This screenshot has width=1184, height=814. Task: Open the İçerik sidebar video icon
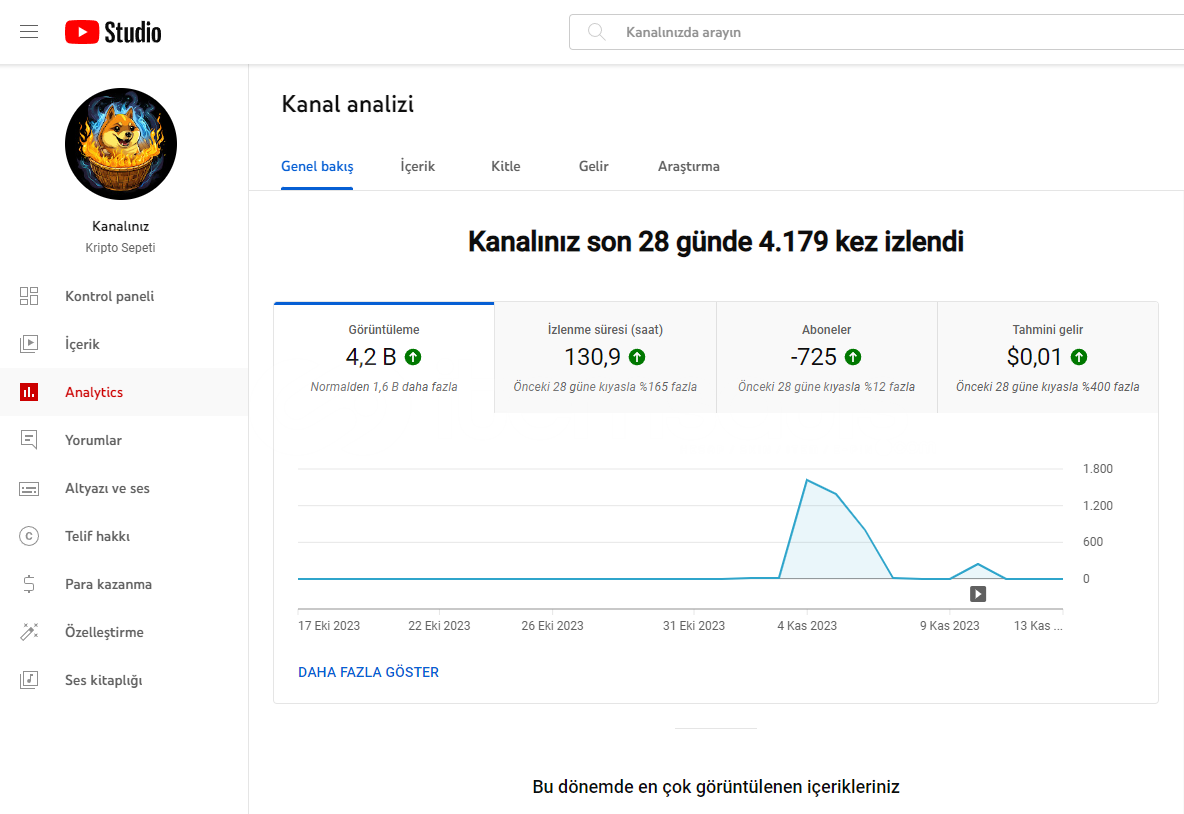[29, 344]
